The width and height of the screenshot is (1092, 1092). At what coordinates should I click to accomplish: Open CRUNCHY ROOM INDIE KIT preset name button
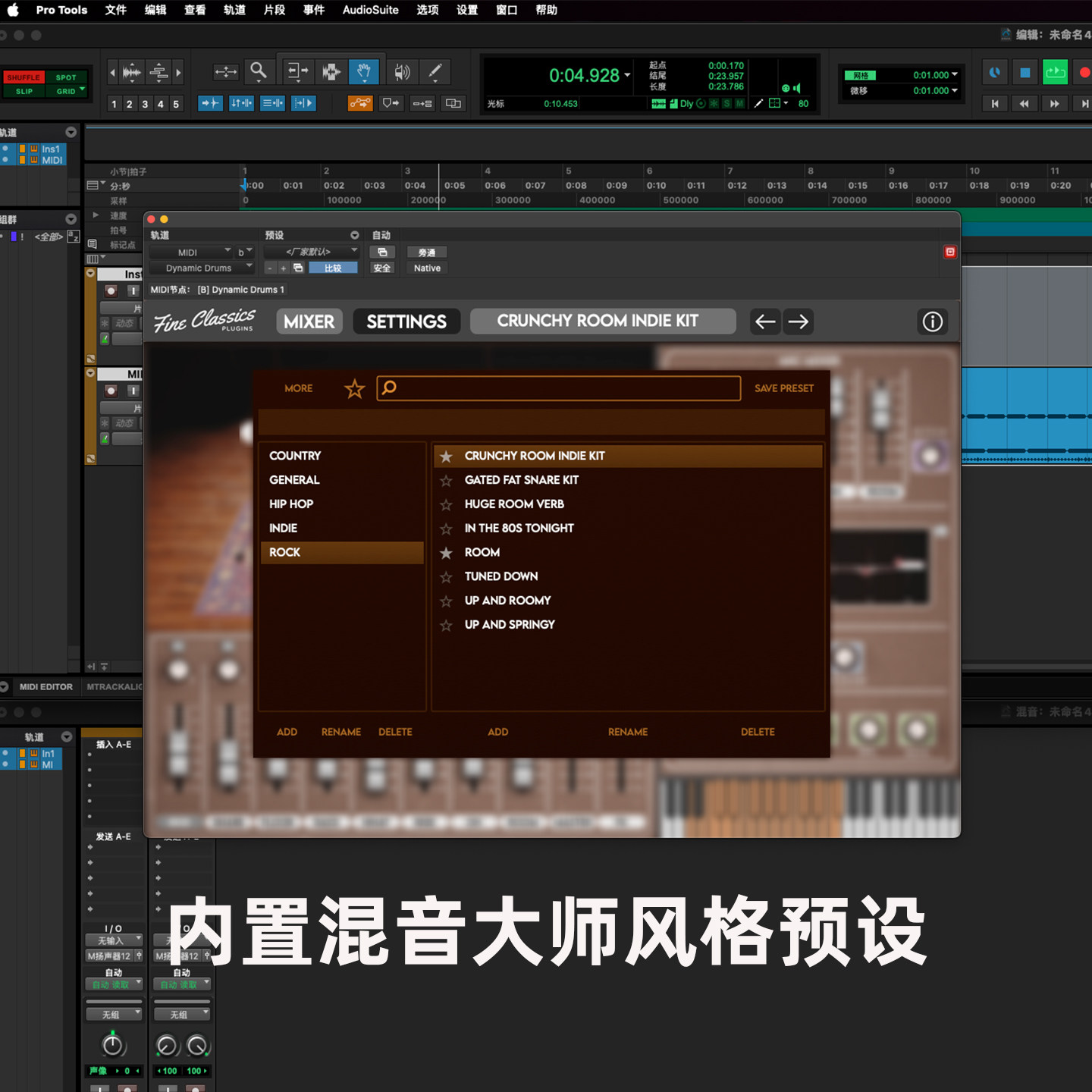[x=603, y=321]
